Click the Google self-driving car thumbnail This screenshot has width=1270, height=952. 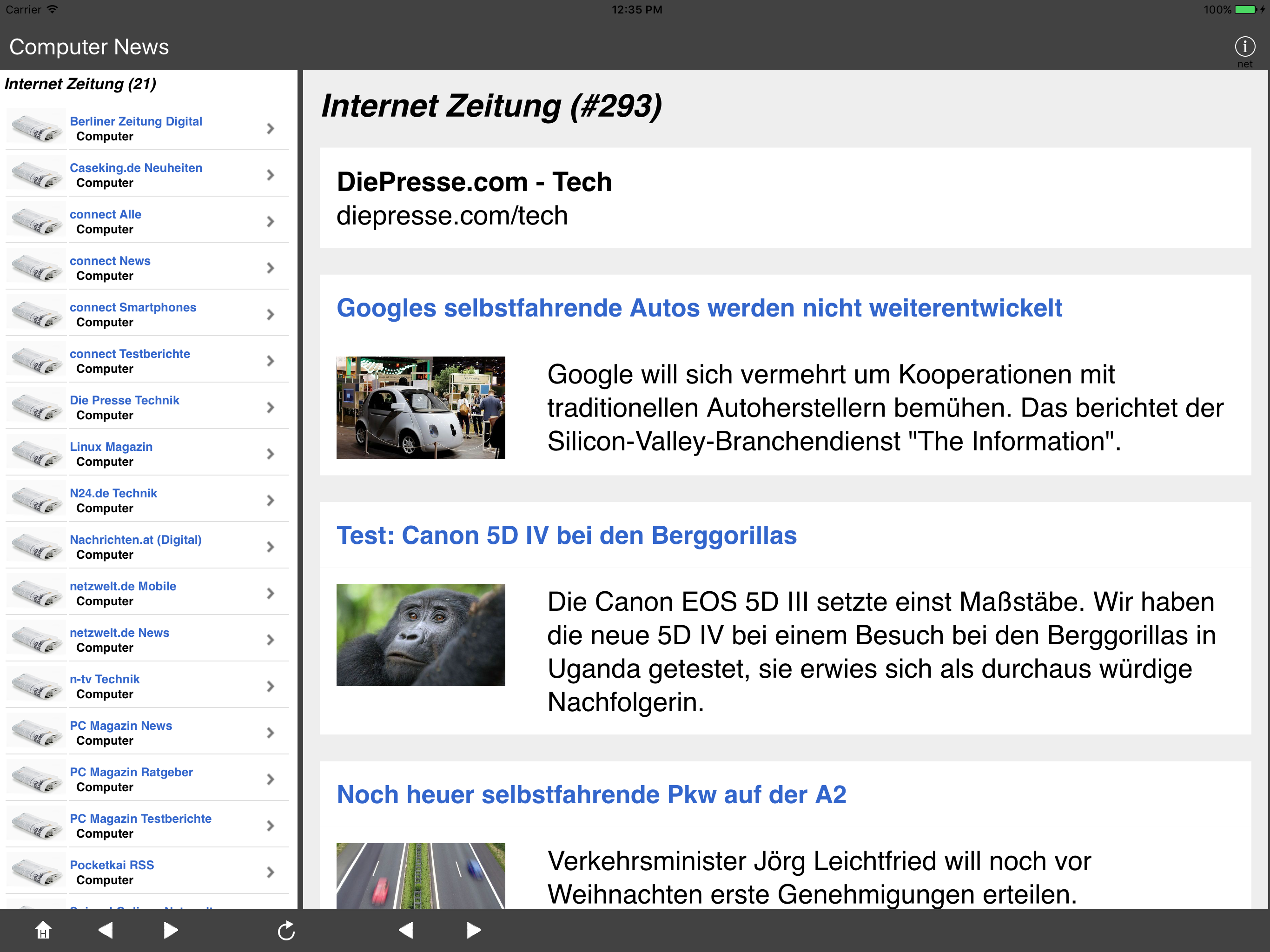420,407
